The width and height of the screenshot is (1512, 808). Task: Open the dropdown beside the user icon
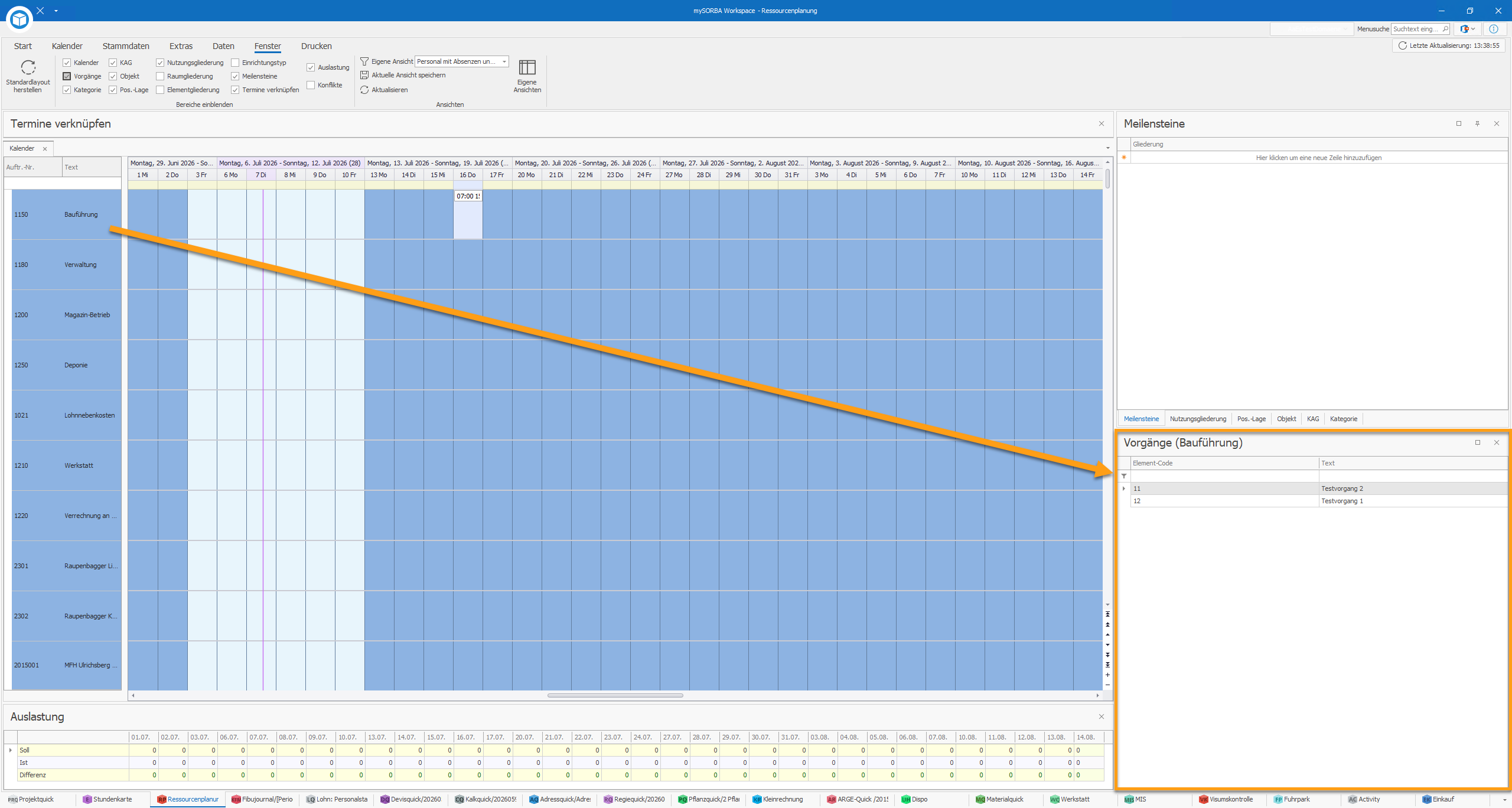point(1473,29)
